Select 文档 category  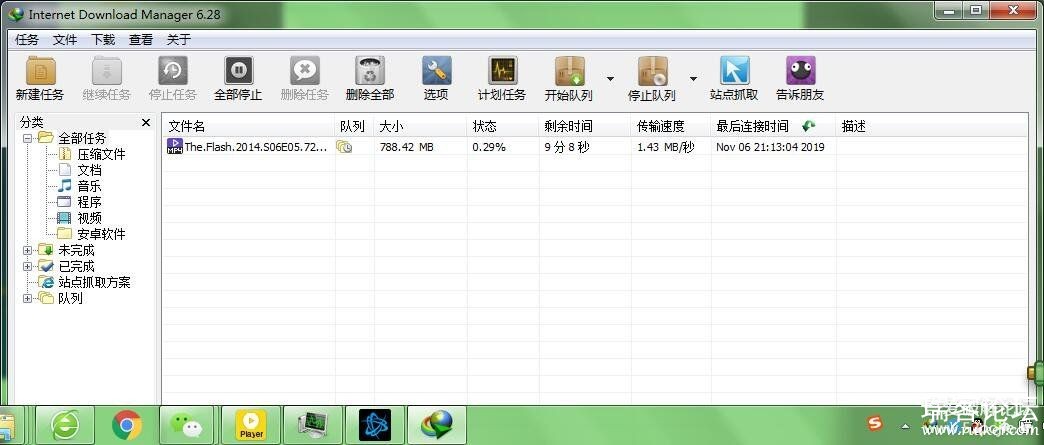pos(89,171)
